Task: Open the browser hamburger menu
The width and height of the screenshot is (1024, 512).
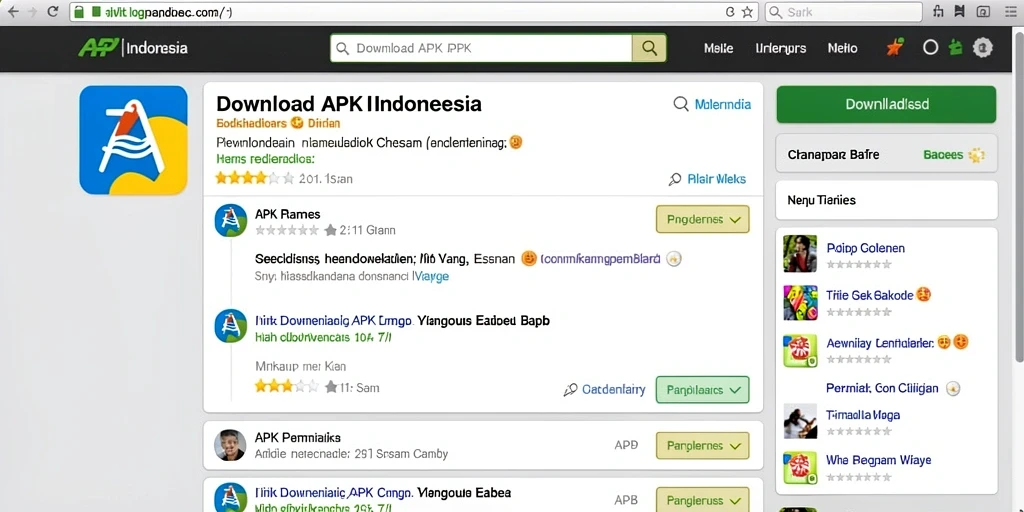Action: (1010, 12)
